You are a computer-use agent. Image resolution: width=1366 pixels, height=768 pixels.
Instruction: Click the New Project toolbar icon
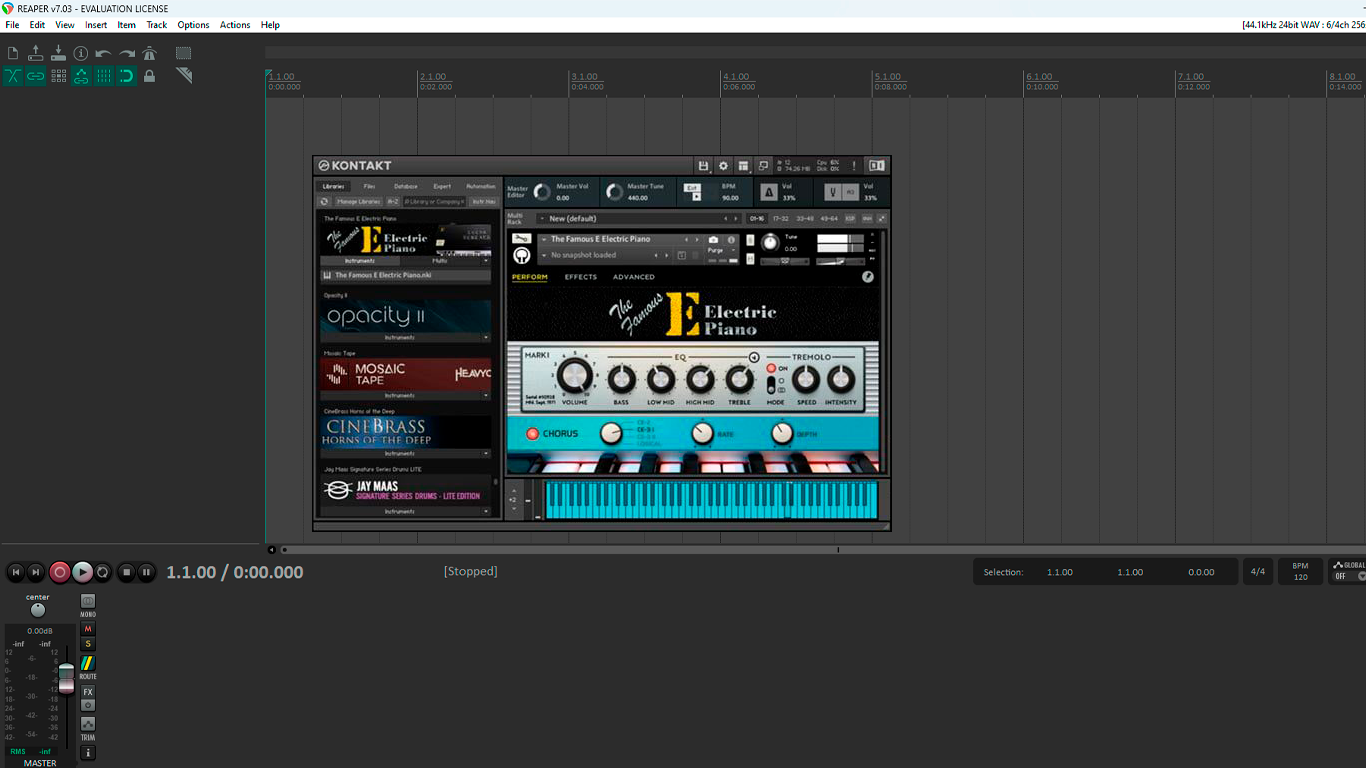13,53
